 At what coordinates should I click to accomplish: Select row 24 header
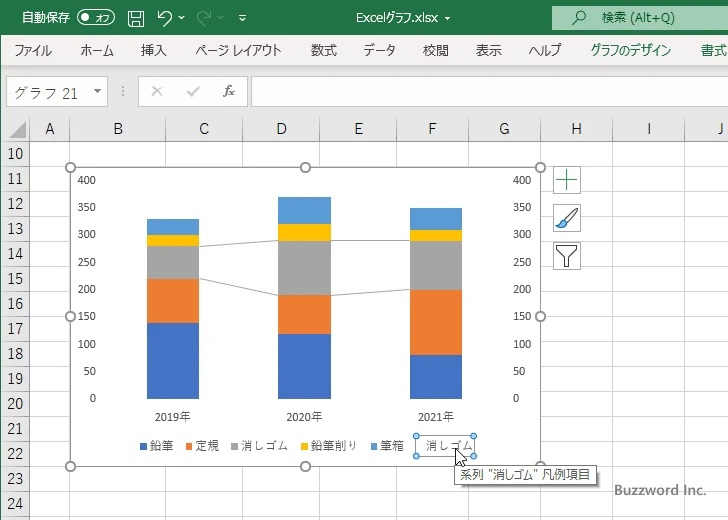click(15, 503)
